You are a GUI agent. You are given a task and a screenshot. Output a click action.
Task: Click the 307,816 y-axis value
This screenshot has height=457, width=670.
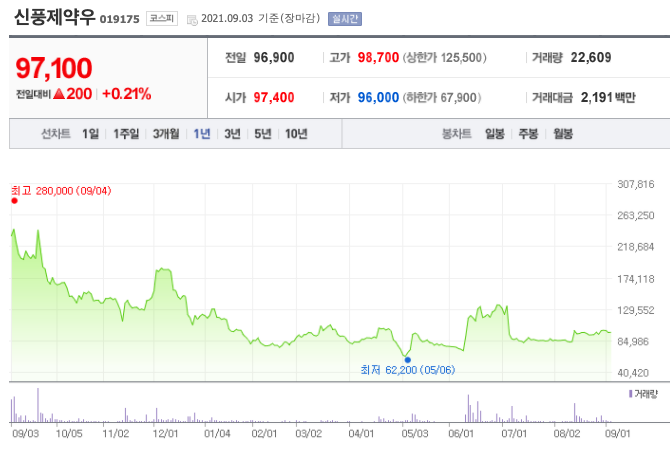(636, 185)
